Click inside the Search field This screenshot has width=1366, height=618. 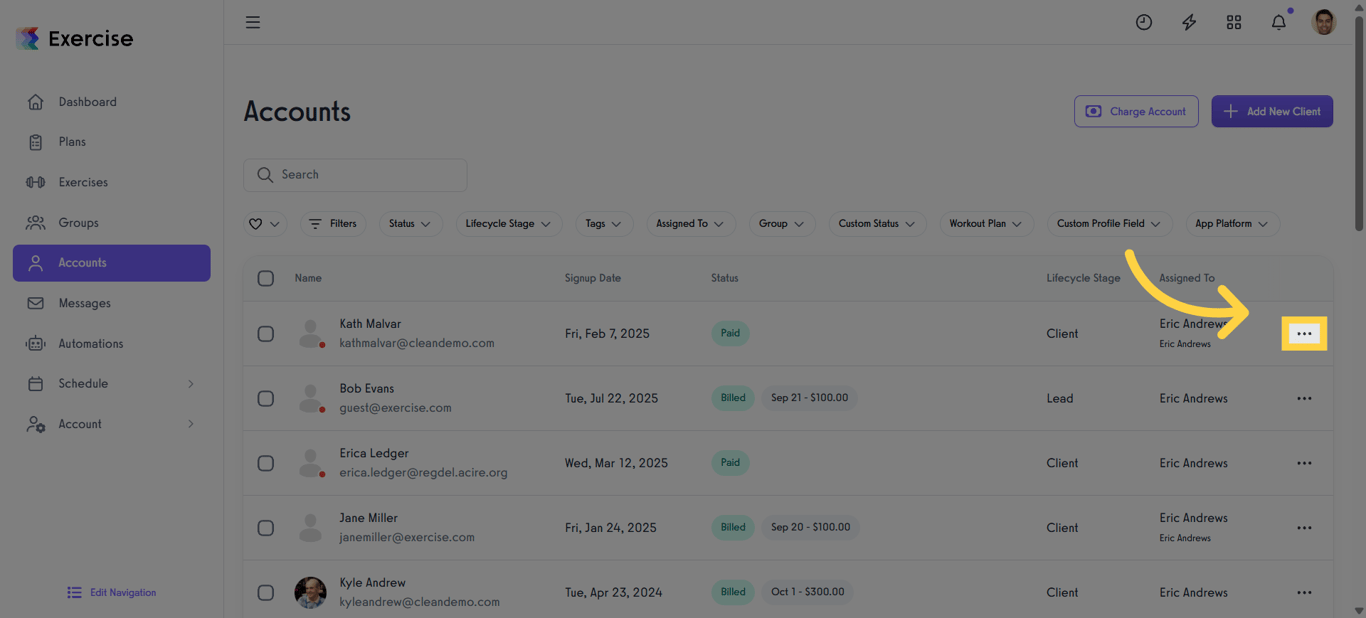tap(355, 174)
